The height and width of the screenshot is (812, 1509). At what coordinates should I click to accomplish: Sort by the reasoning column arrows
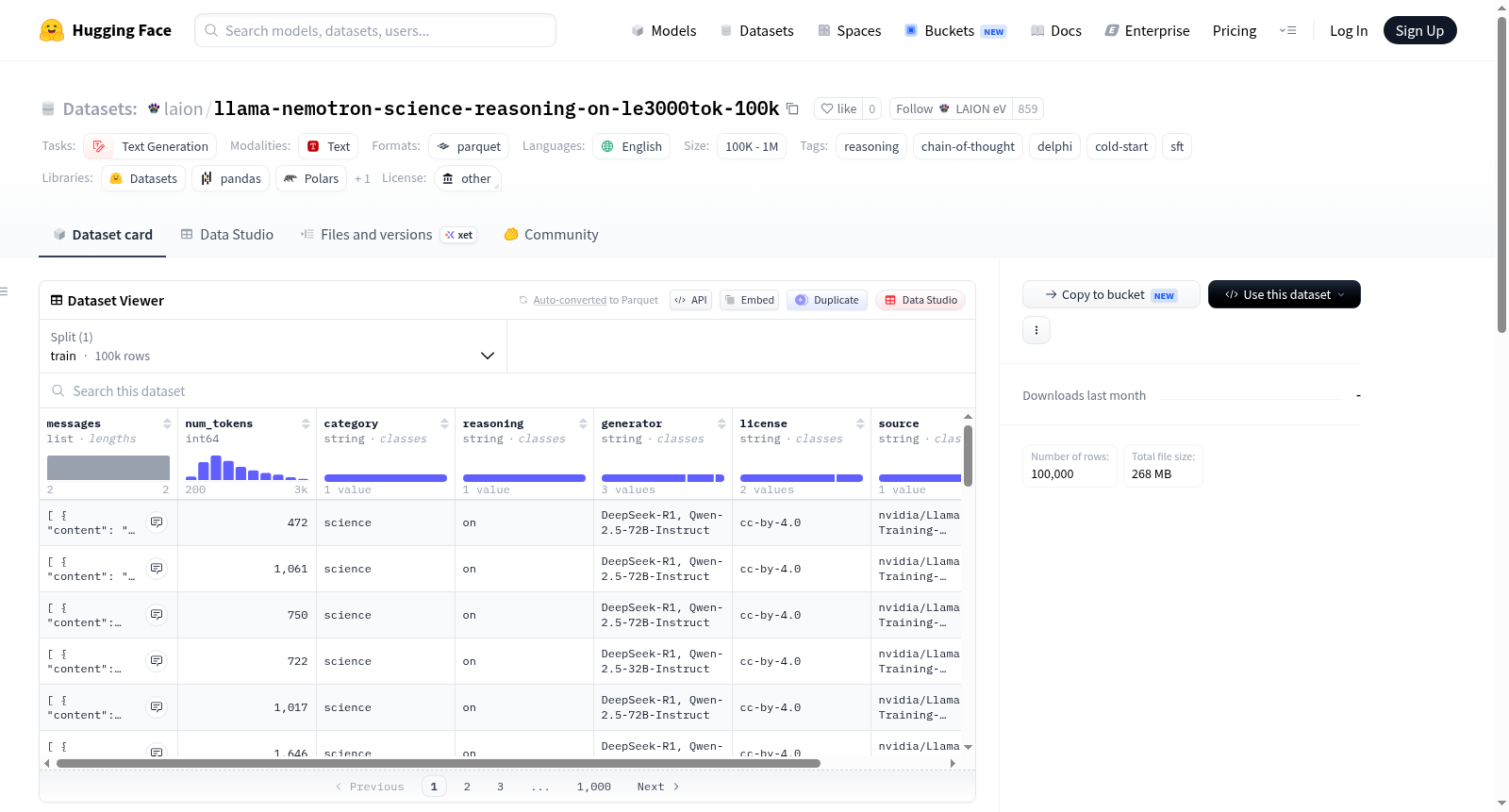point(583,423)
